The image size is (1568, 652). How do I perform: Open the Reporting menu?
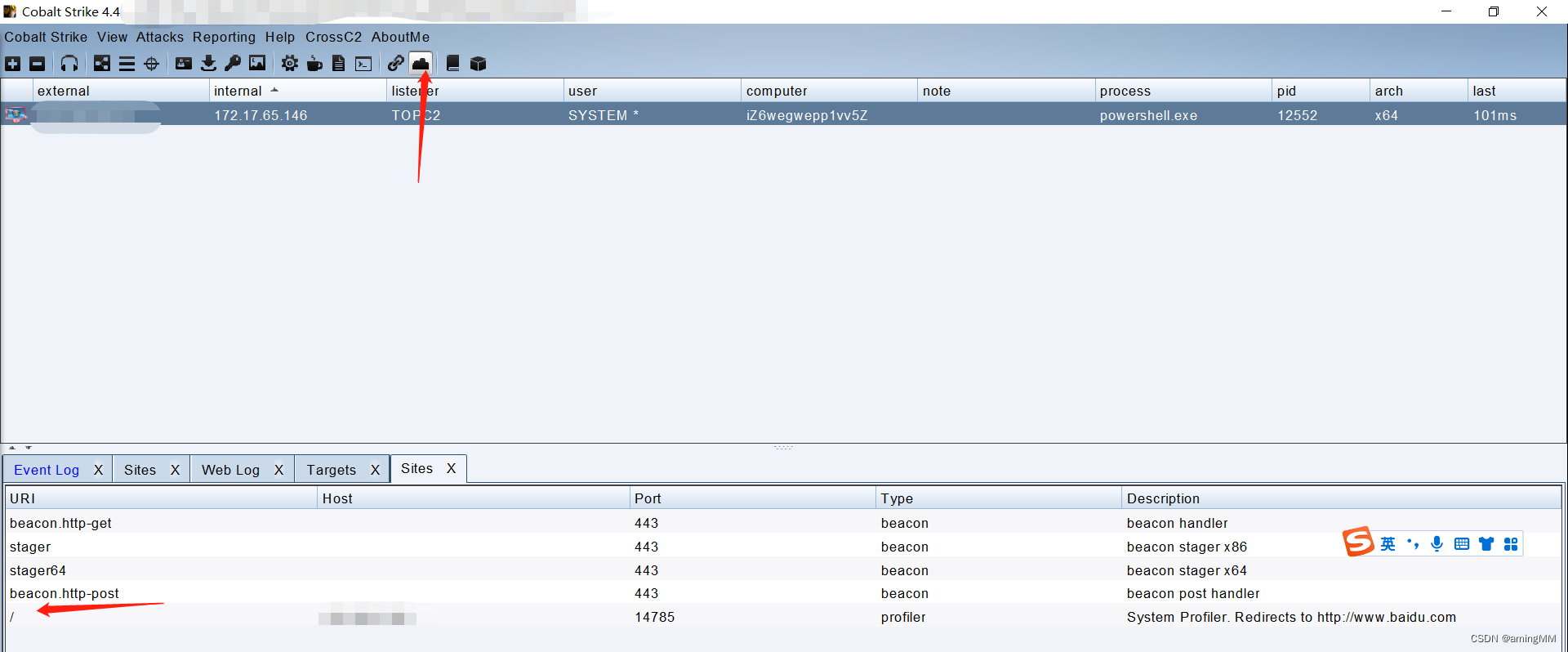pyautogui.click(x=224, y=37)
